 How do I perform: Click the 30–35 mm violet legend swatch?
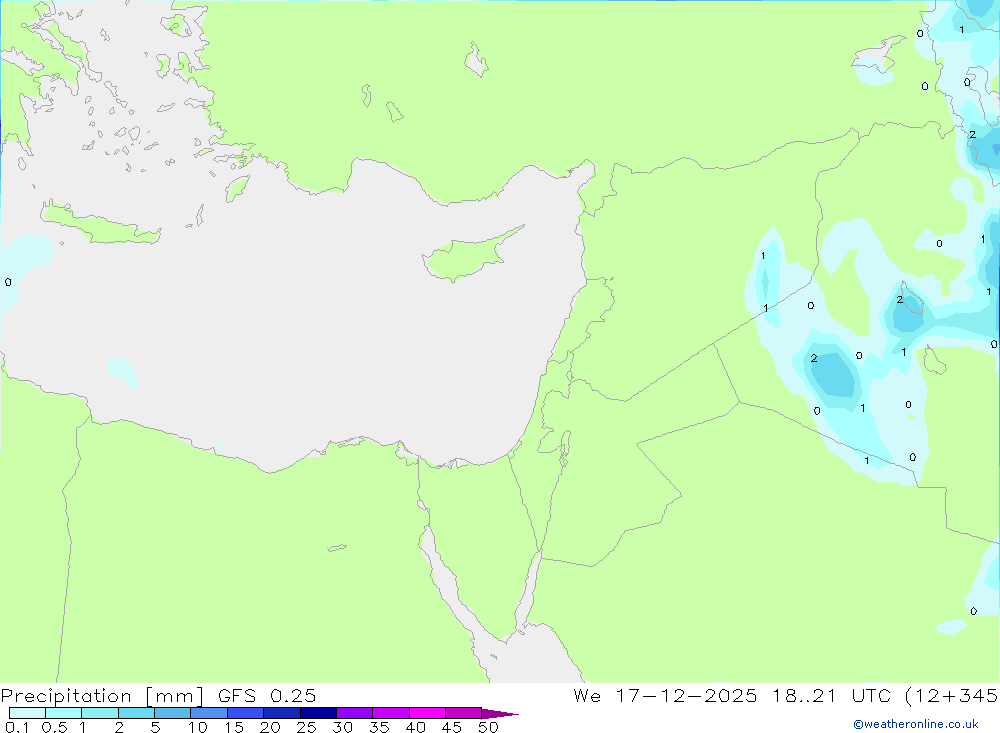(355, 713)
